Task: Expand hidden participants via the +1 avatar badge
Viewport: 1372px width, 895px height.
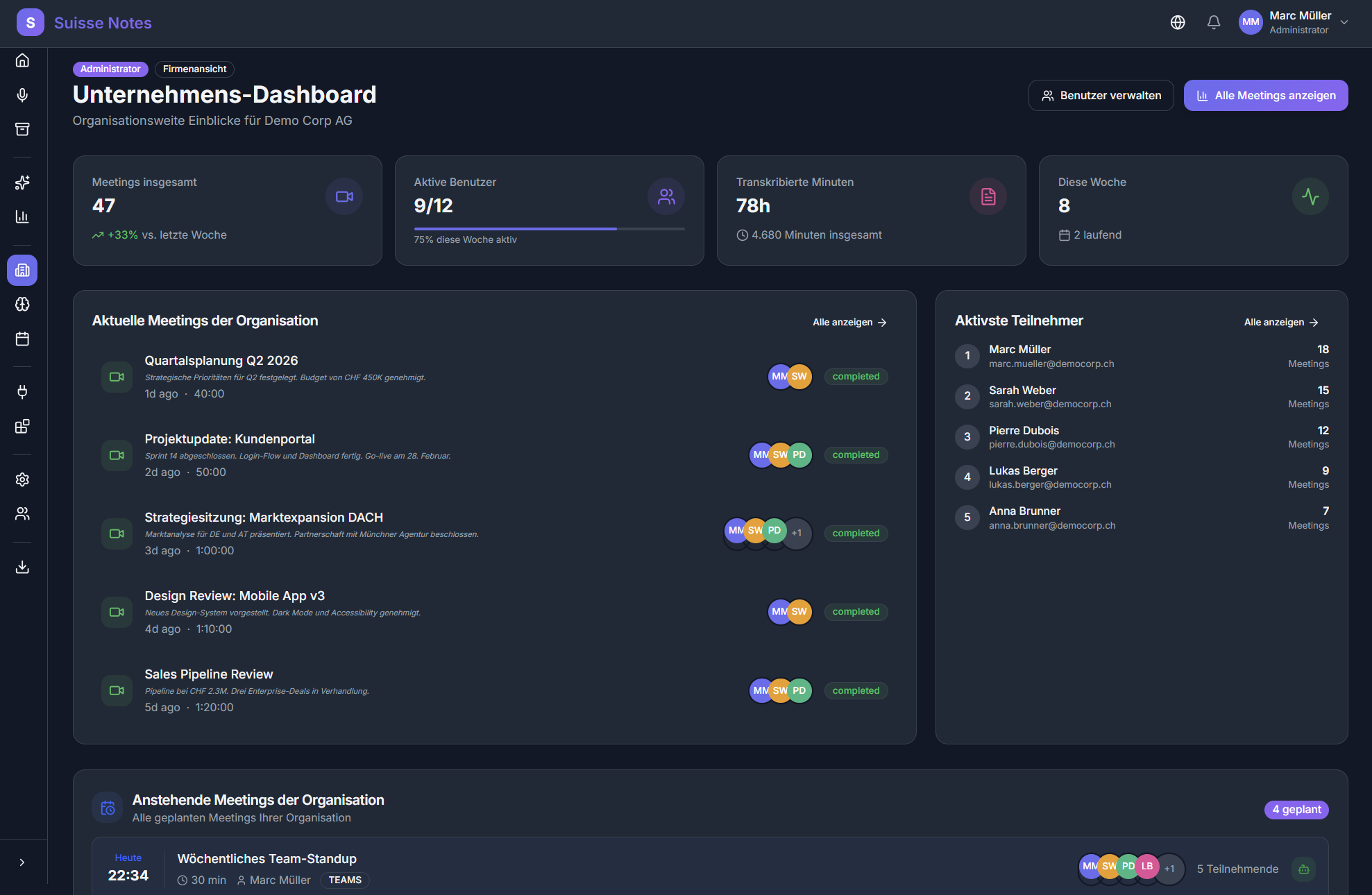Action: pos(797,533)
